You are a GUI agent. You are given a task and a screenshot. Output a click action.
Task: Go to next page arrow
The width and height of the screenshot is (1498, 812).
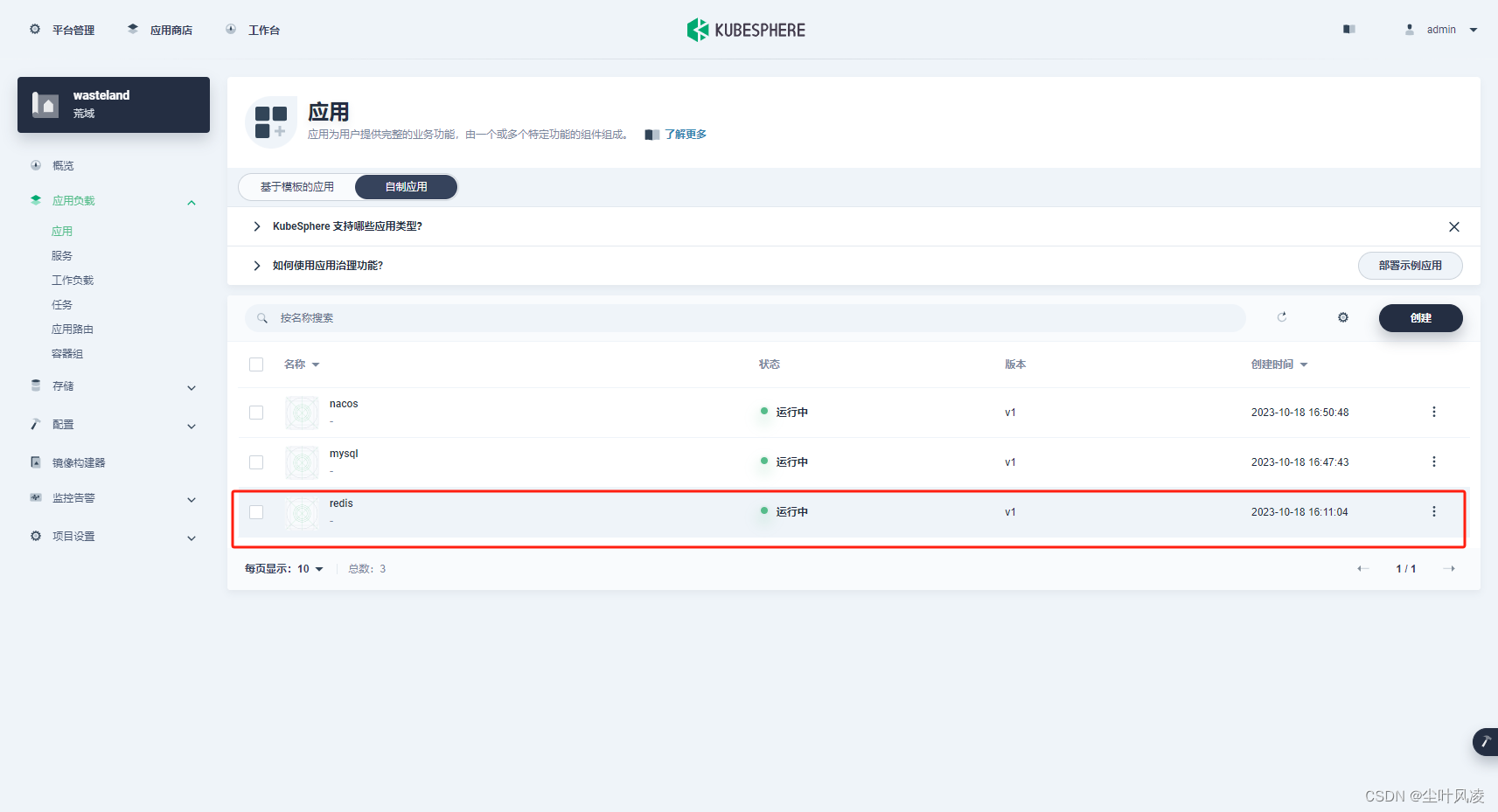(1449, 568)
